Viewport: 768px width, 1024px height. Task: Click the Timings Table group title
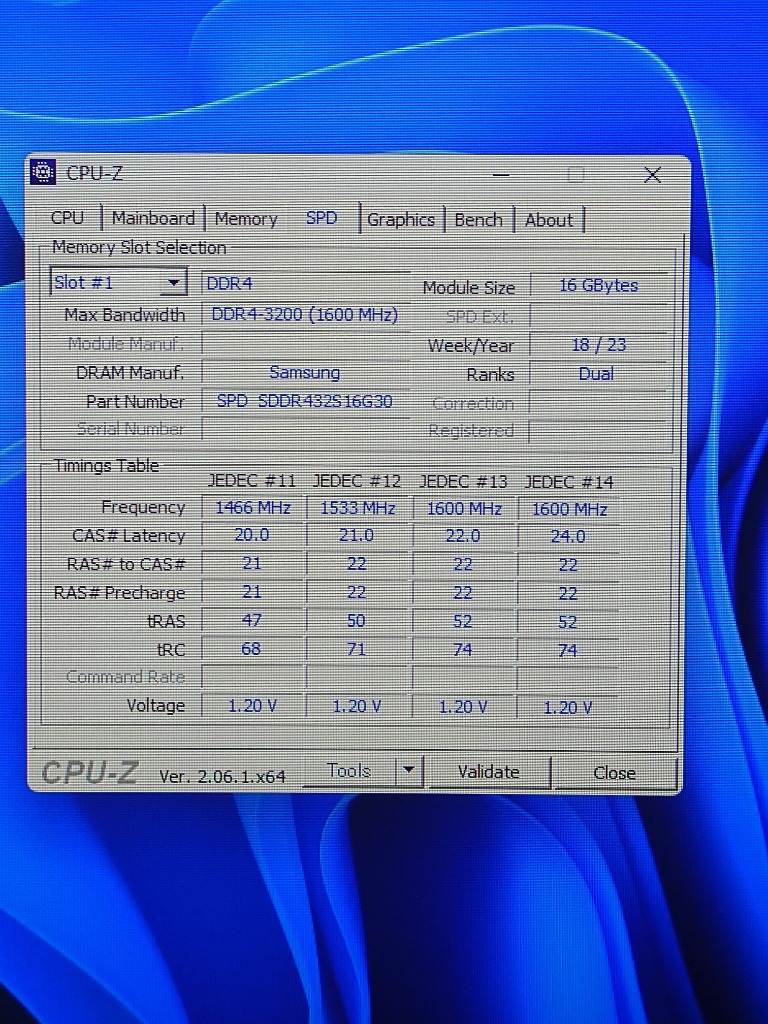[x=106, y=466]
